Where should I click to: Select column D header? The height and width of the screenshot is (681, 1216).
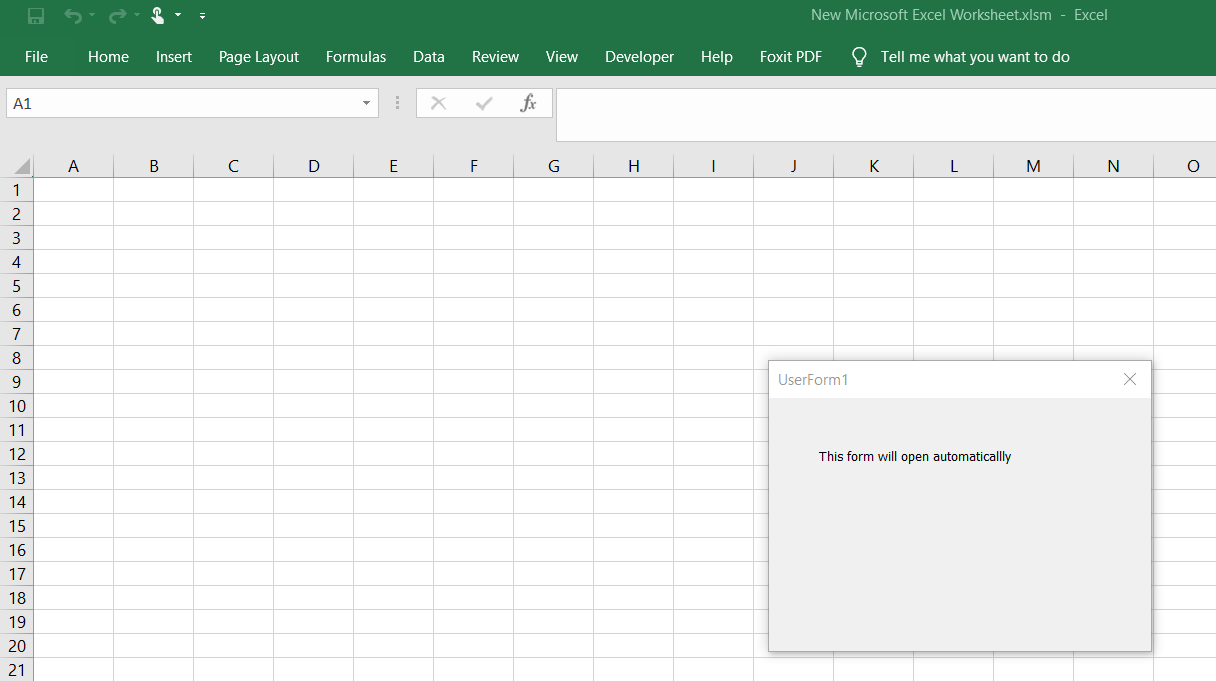pos(314,166)
